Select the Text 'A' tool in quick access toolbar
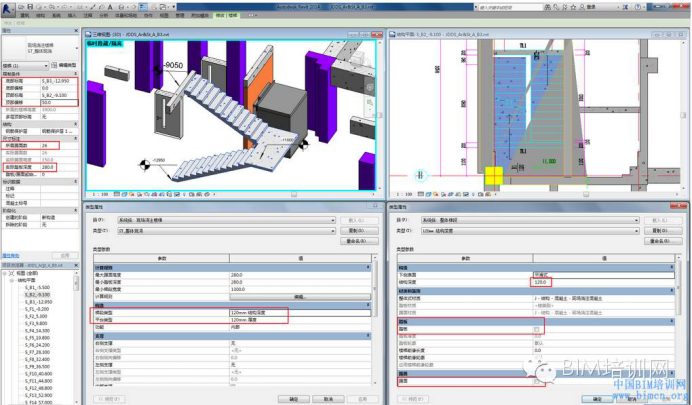 tap(110, 7)
